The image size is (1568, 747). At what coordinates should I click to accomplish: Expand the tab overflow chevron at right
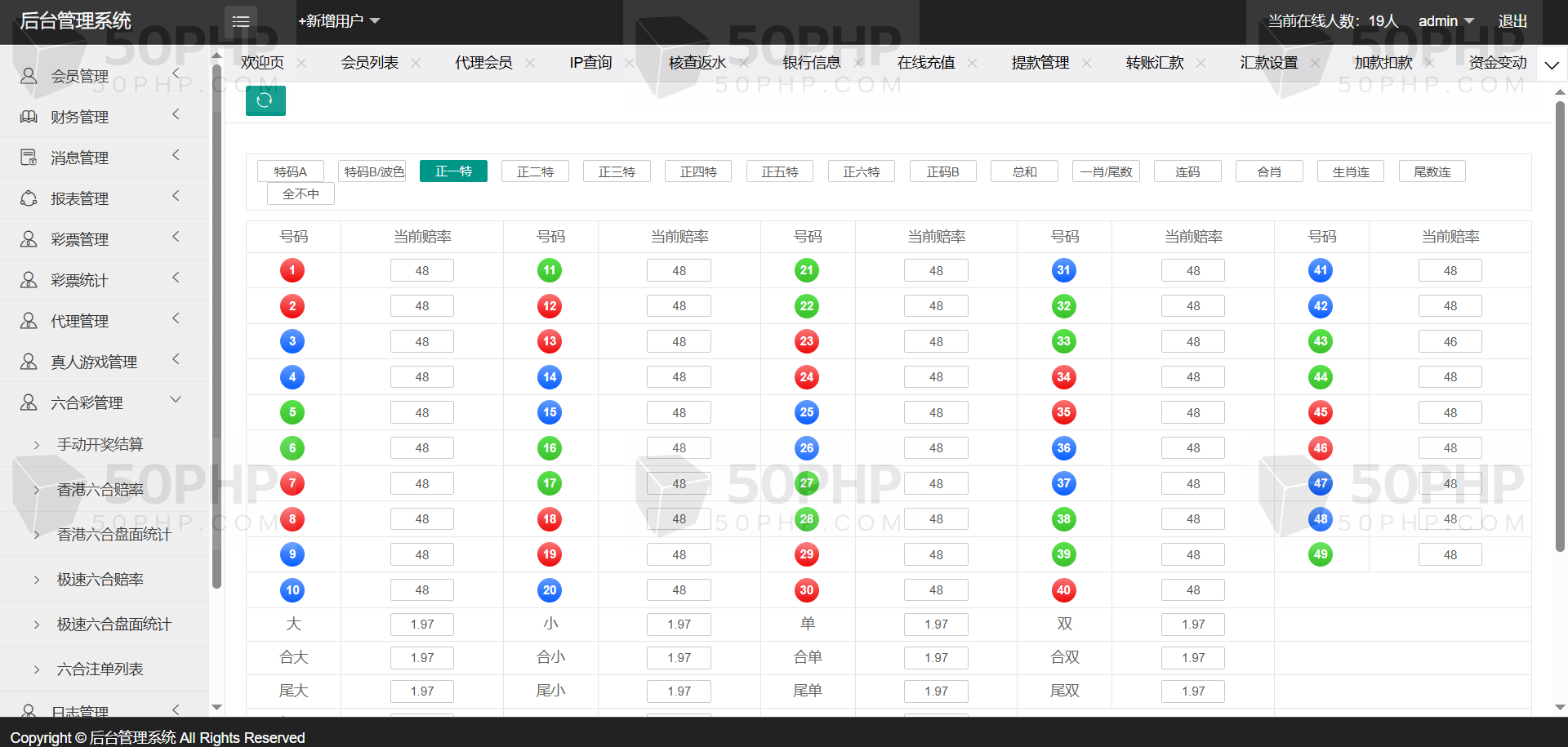coord(1552,64)
